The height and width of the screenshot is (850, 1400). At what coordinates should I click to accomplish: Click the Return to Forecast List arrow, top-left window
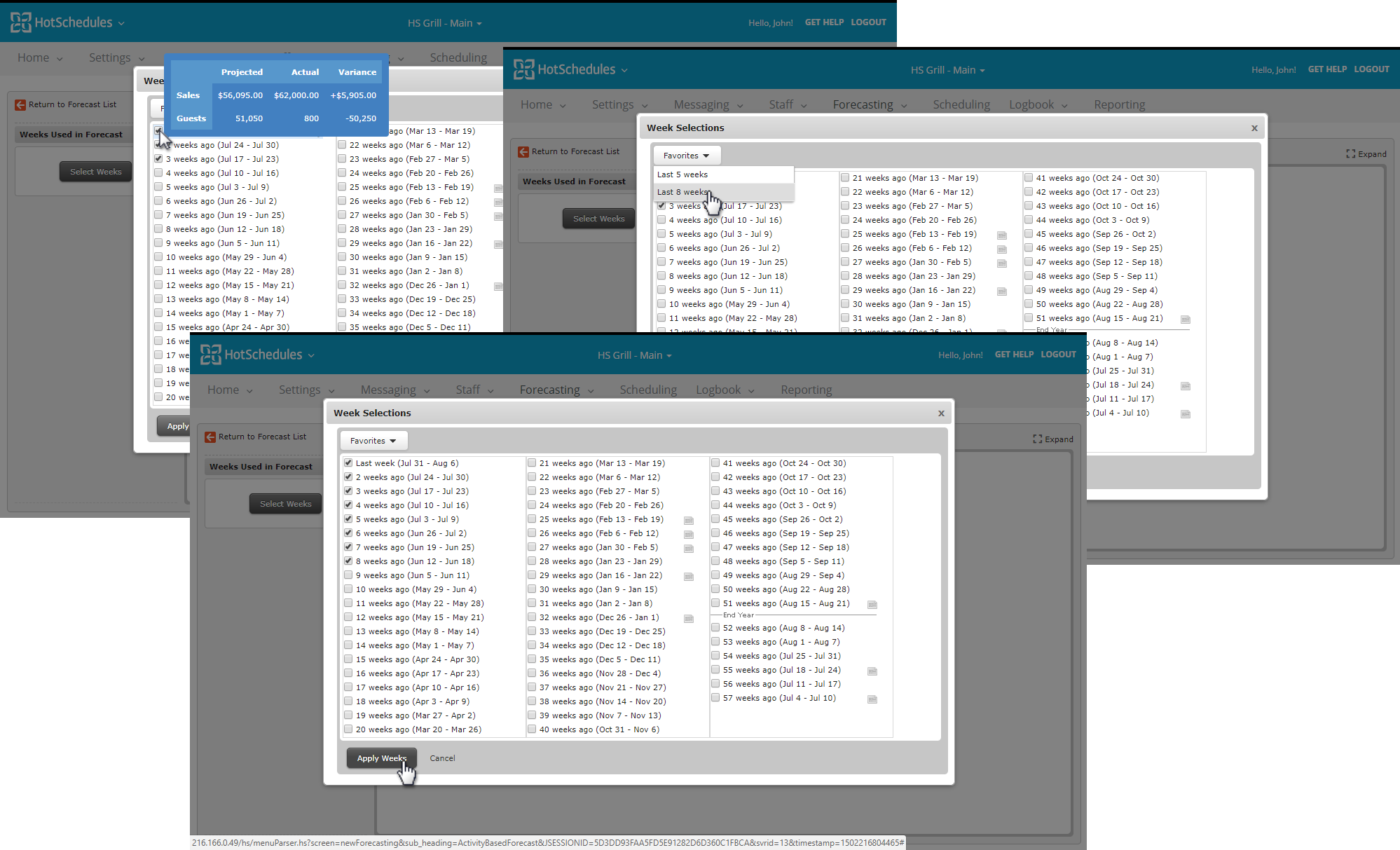pyautogui.click(x=20, y=104)
